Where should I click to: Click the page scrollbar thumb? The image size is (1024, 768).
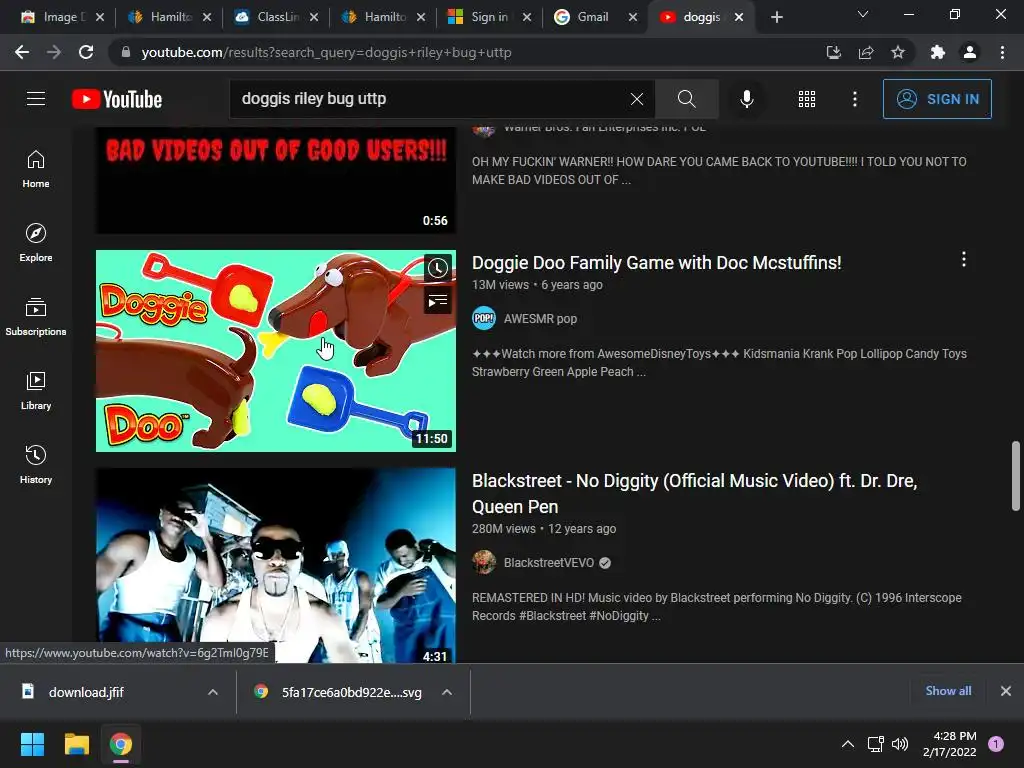click(x=1016, y=476)
